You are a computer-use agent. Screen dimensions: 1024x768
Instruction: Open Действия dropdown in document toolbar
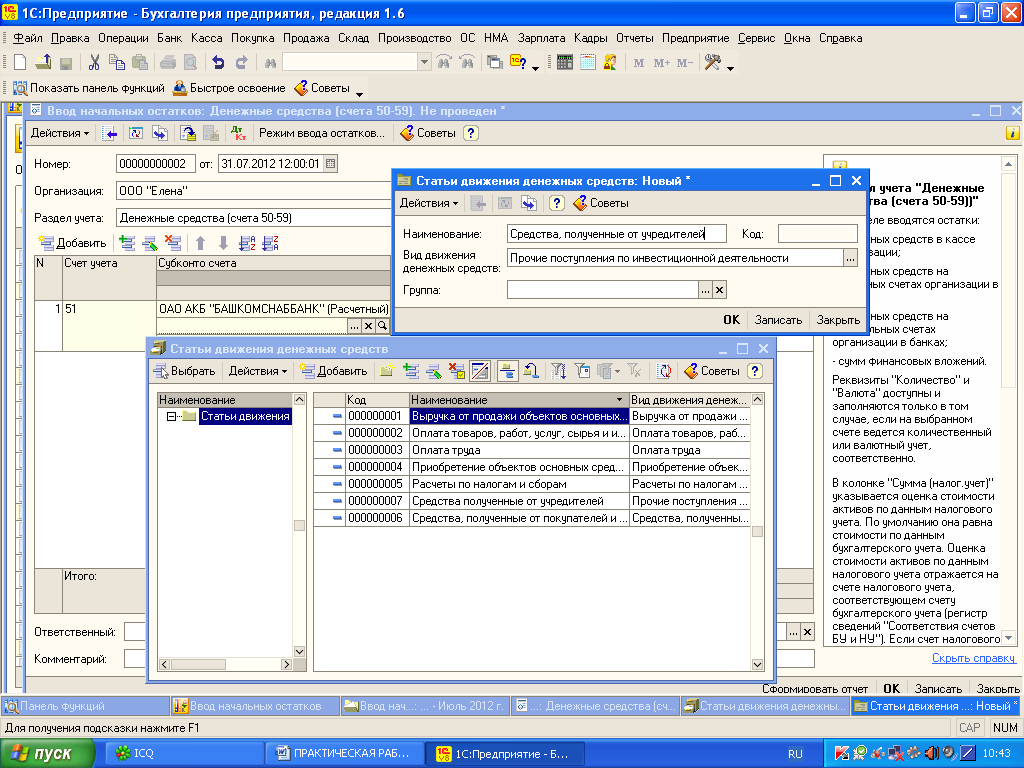(59, 133)
